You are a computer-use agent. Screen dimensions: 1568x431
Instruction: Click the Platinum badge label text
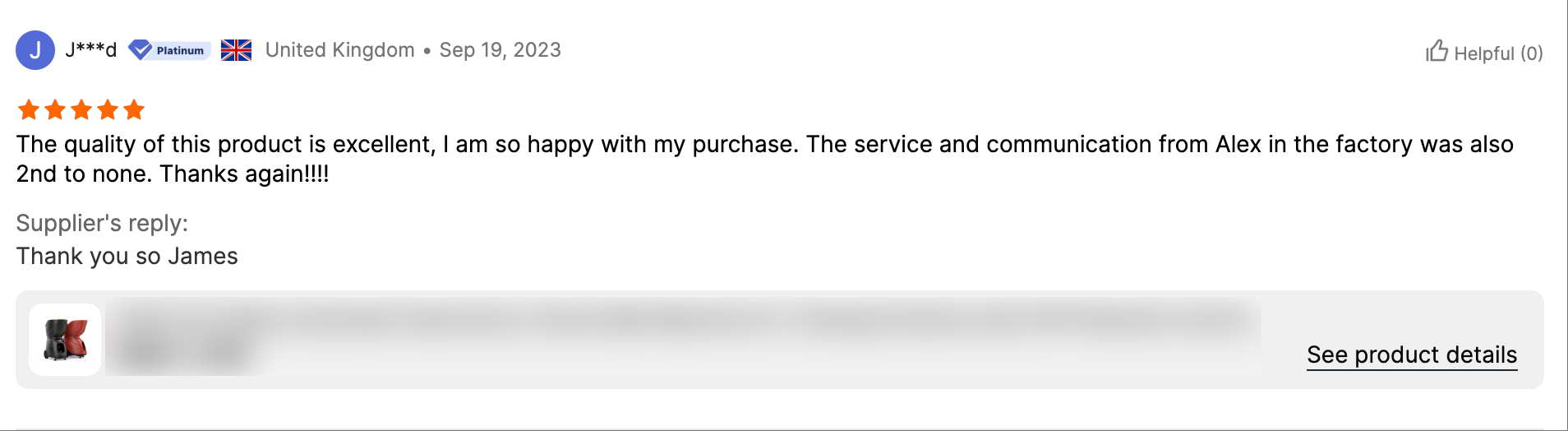(x=180, y=50)
